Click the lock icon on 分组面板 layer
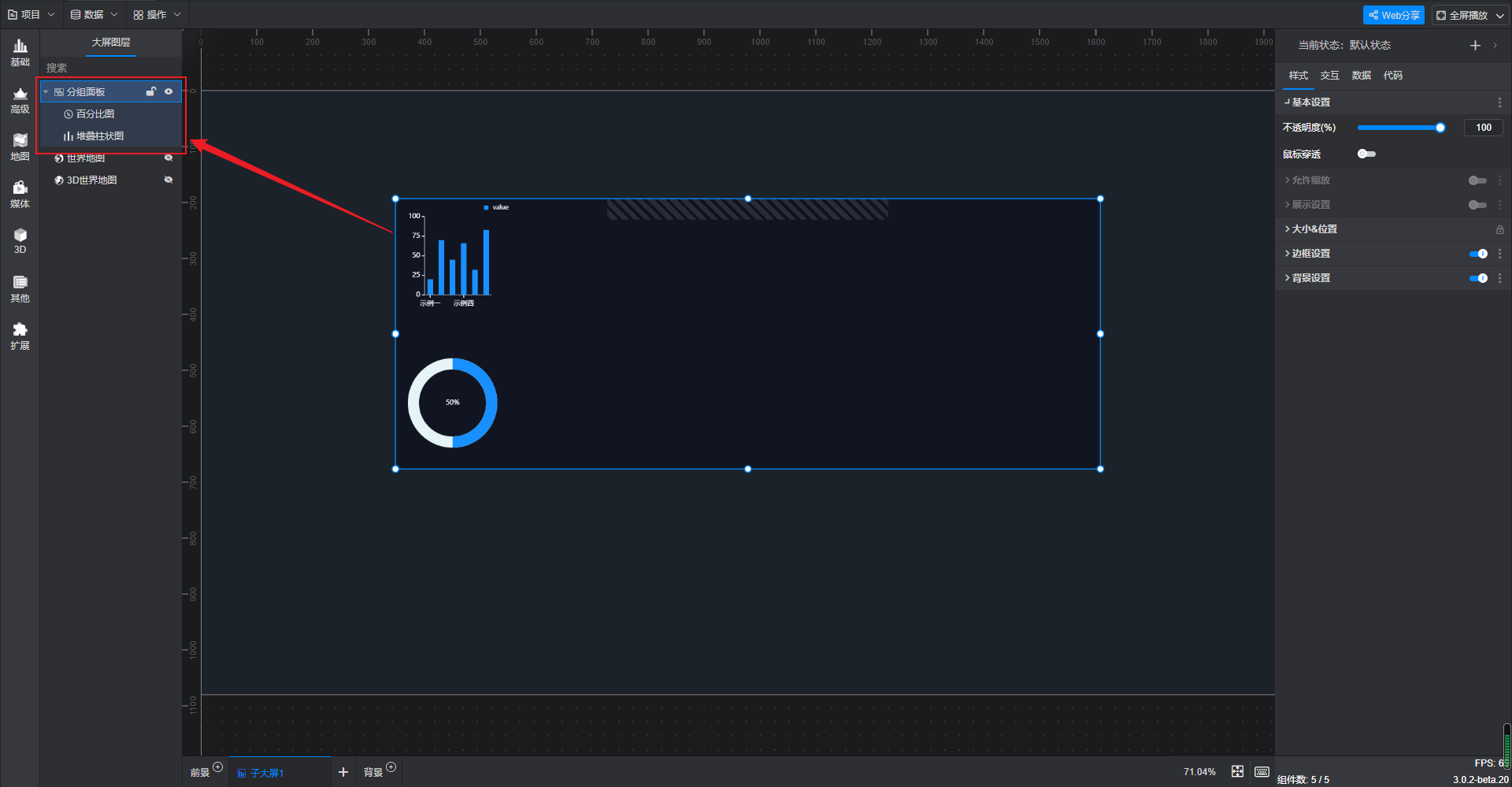The height and width of the screenshot is (787, 1512). (x=151, y=91)
